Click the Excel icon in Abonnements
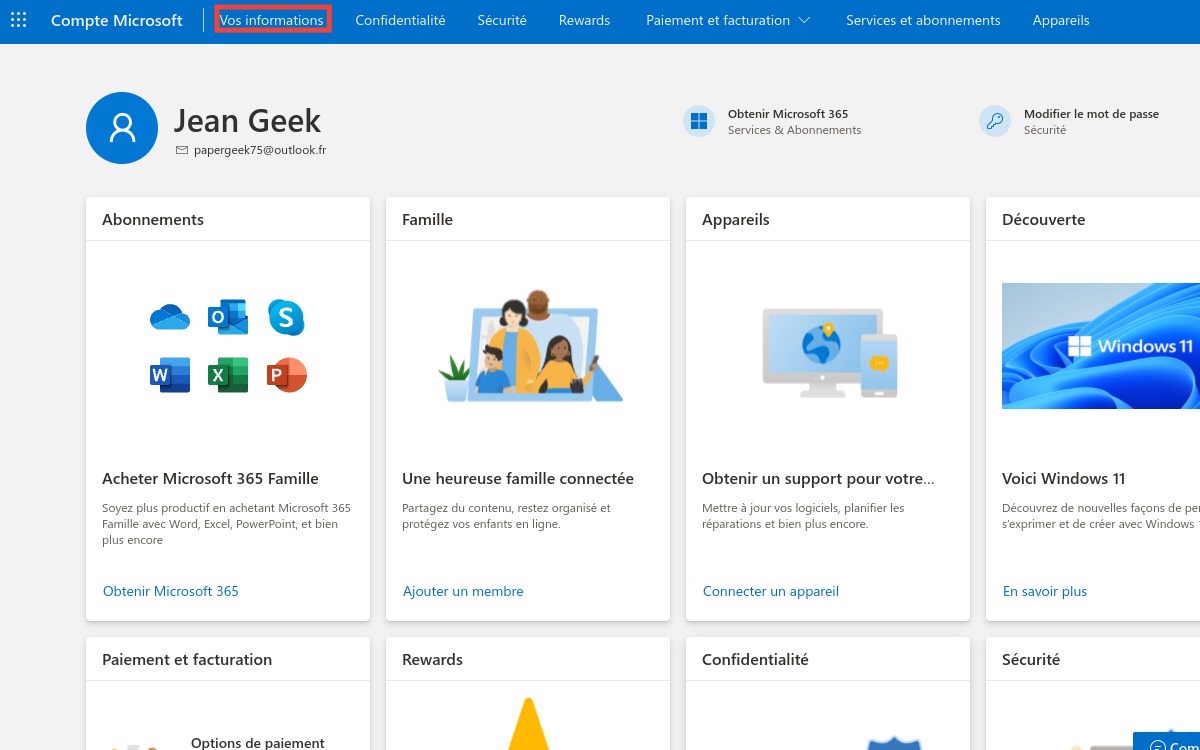 (x=228, y=375)
